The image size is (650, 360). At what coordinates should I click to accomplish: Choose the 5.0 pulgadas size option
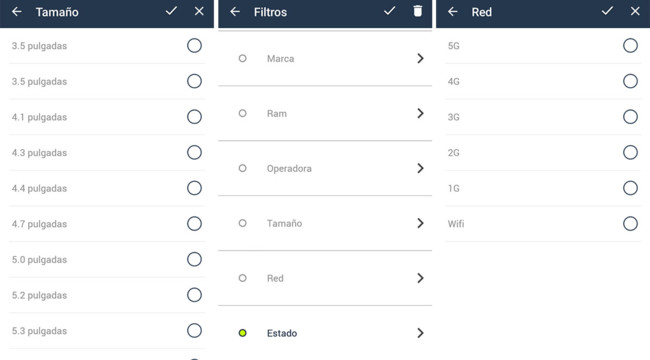click(194, 260)
